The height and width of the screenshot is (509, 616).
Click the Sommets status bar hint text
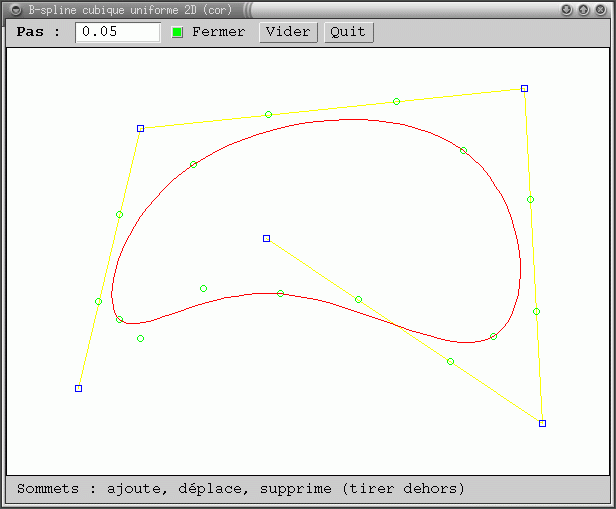tap(241, 489)
